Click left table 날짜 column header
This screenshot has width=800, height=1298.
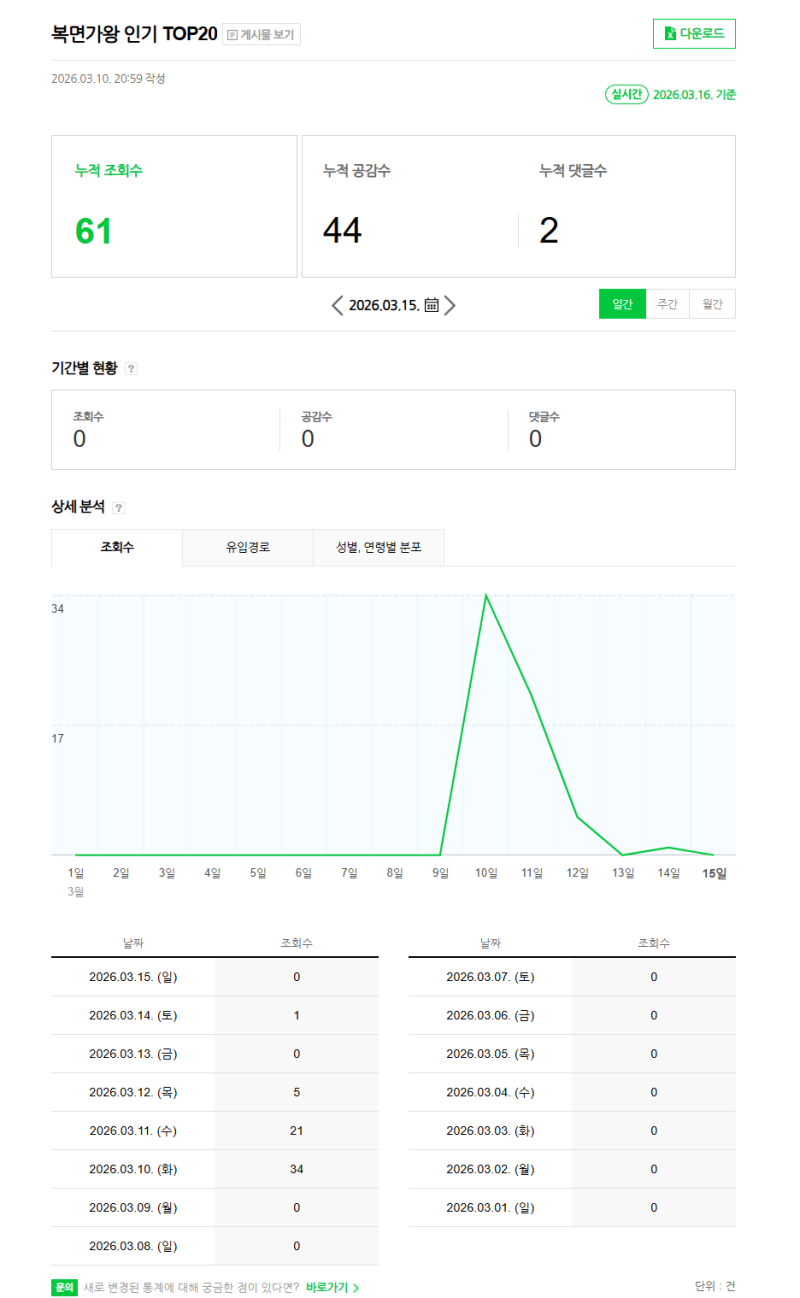pyautogui.click(x=133, y=943)
